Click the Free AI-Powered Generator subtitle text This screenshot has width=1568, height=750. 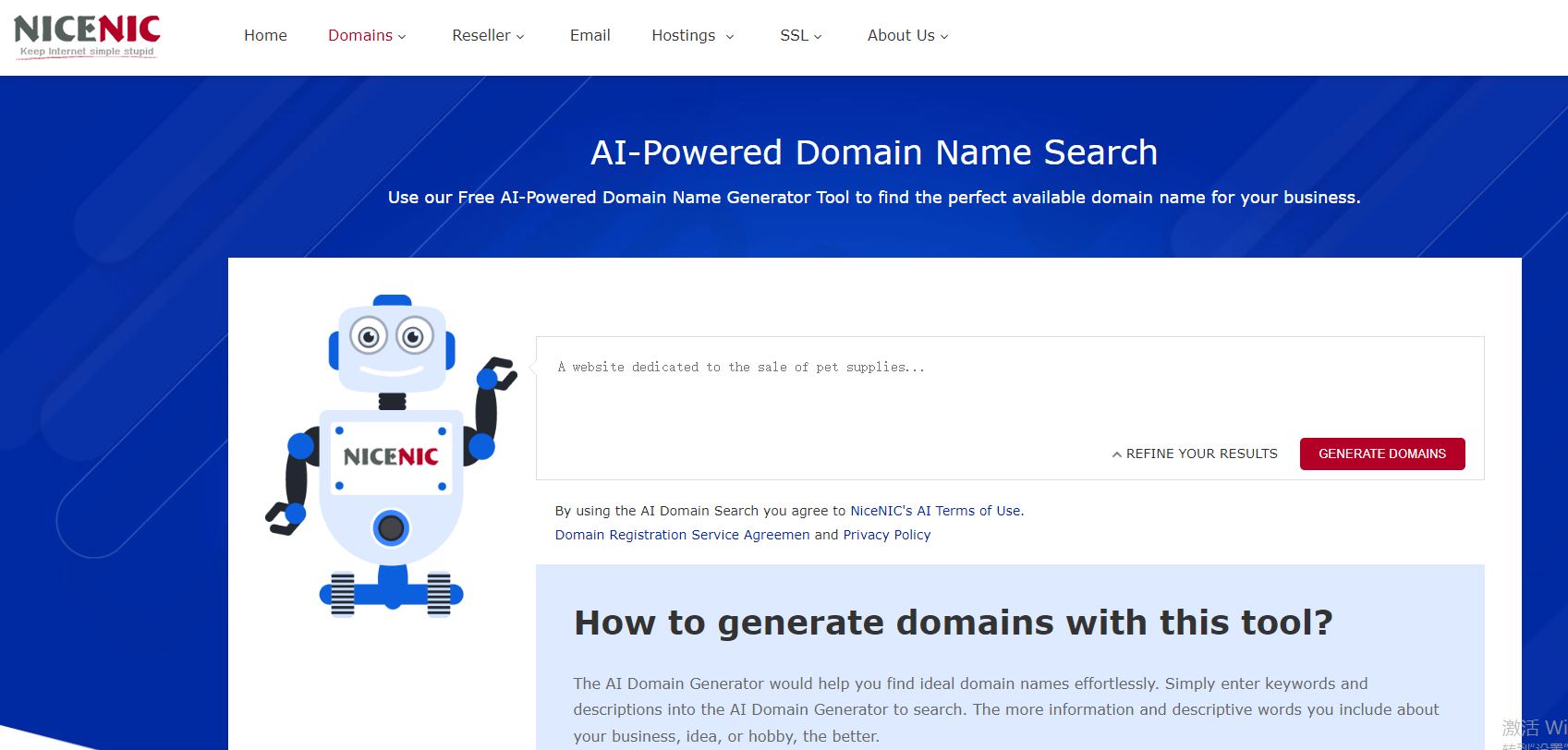coord(874,198)
